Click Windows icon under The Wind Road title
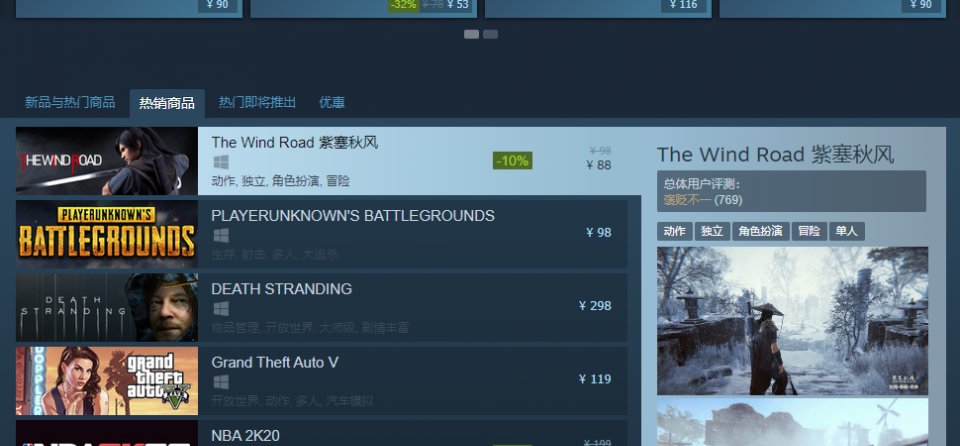The width and height of the screenshot is (960, 446). click(221, 162)
